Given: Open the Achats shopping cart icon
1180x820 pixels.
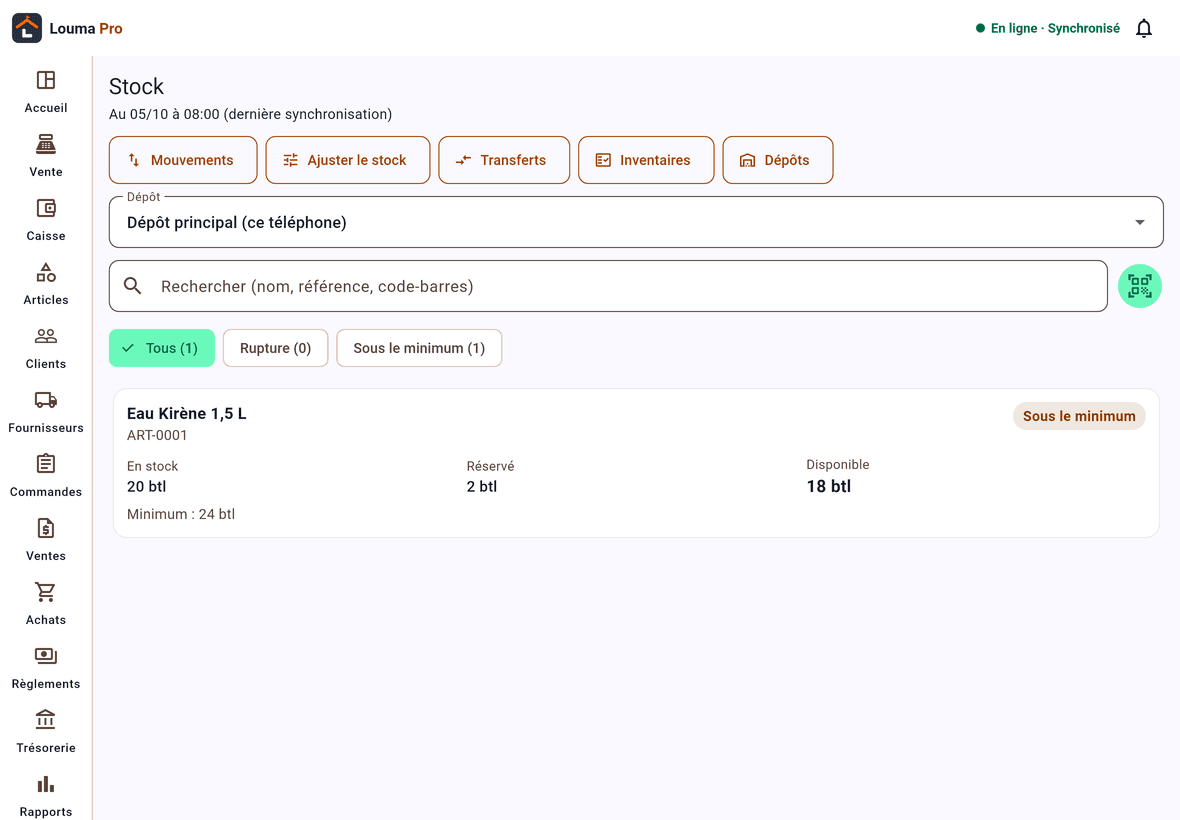Looking at the screenshot, I should (x=46, y=592).
